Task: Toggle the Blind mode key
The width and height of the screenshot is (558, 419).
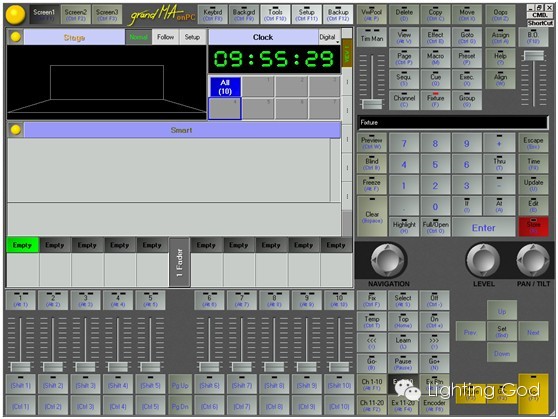Action: (x=372, y=164)
